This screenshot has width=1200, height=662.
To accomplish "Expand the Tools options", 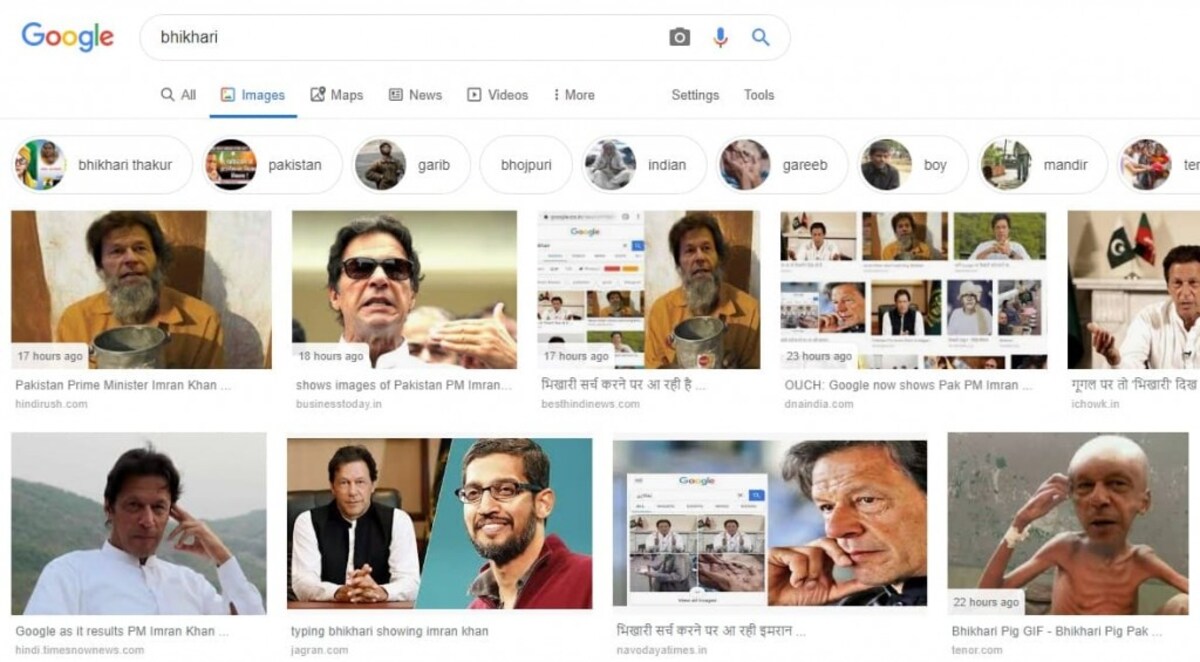I will pos(759,95).
